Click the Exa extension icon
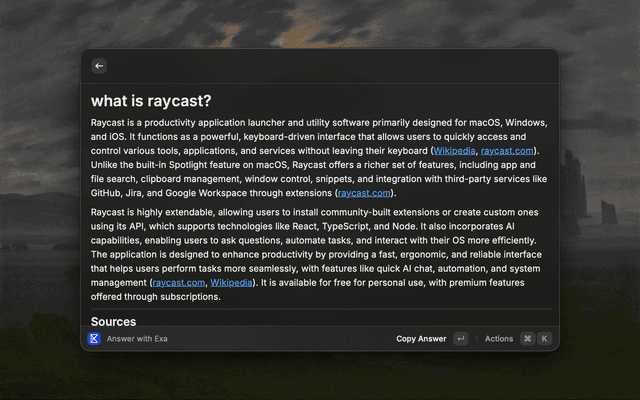This screenshot has width=640, height=400. click(94, 338)
